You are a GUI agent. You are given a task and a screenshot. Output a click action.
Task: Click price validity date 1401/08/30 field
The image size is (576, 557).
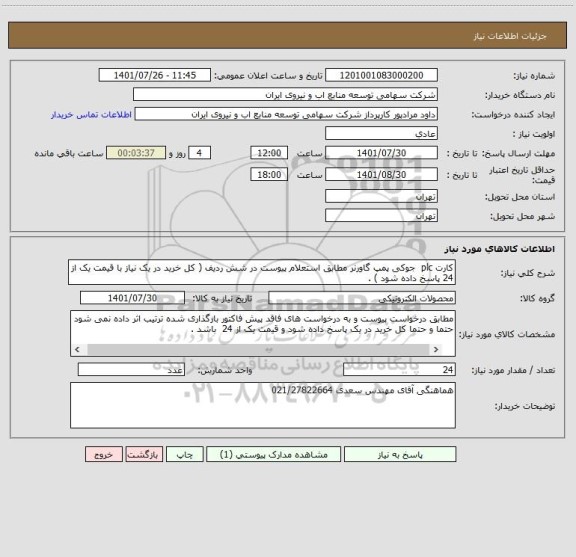tap(381, 175)
